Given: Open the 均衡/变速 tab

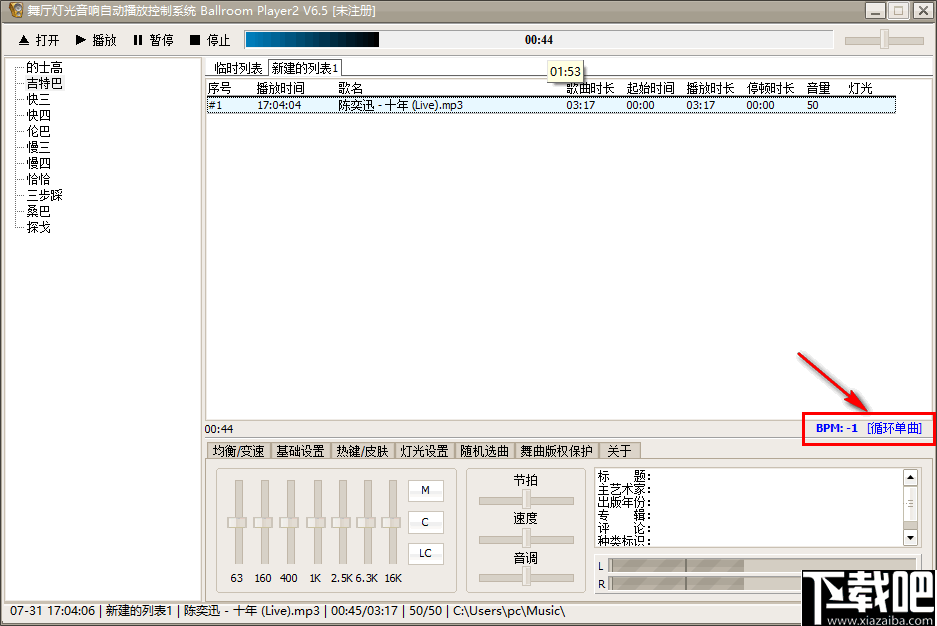Looking at the screenshot, I should click(238, 451).
